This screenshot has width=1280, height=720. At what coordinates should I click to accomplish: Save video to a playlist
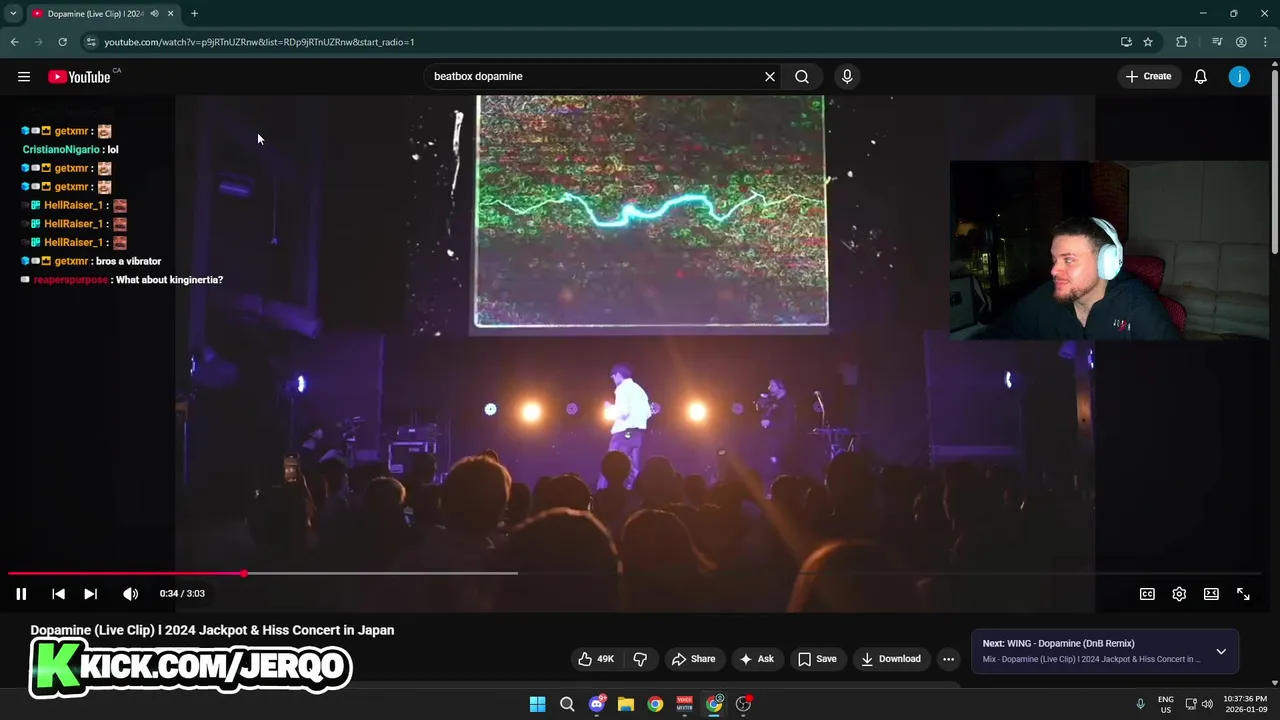tap(817, 659)
